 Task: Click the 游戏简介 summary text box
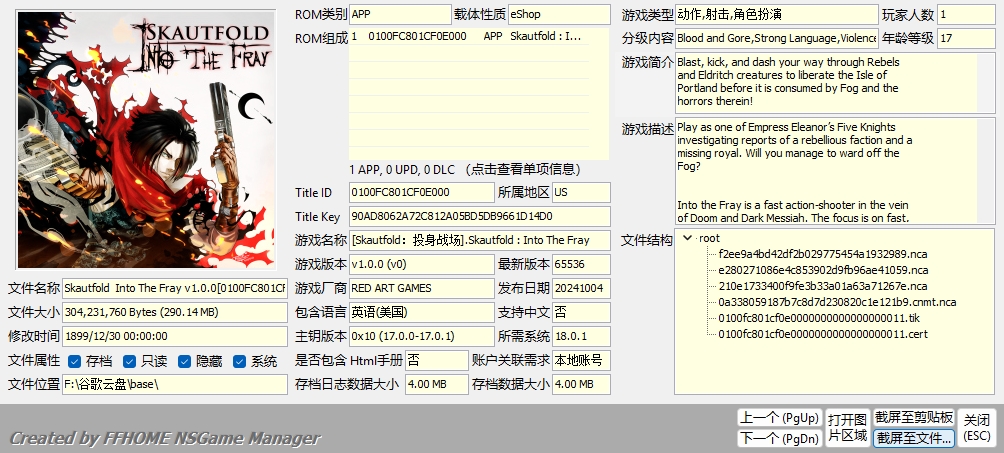click(835, 83)
